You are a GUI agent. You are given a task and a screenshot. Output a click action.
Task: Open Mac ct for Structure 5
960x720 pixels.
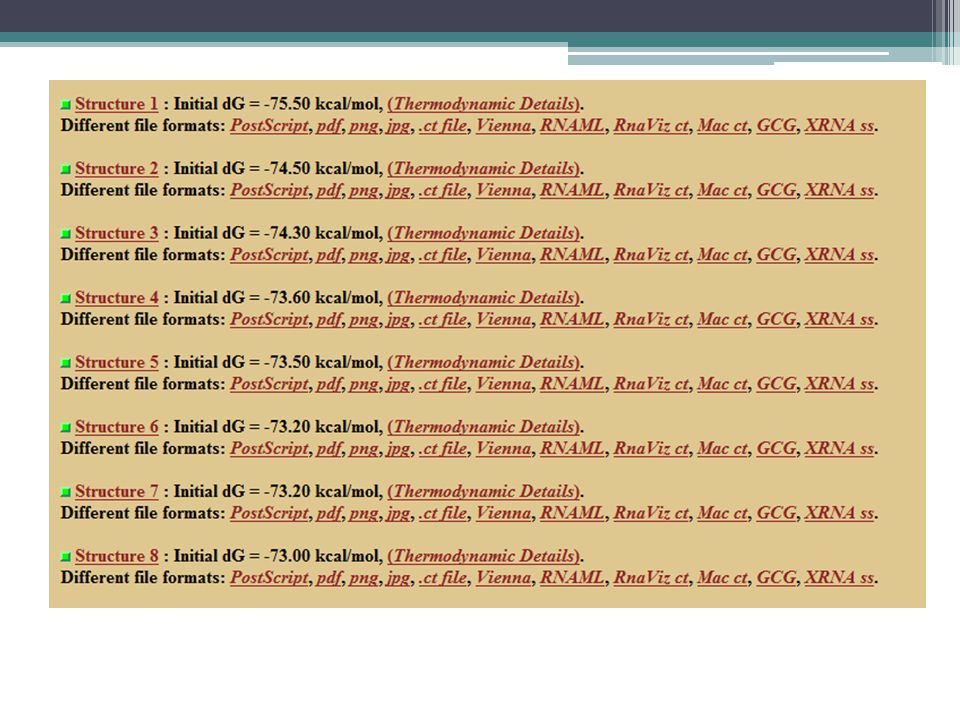(722, 384)
